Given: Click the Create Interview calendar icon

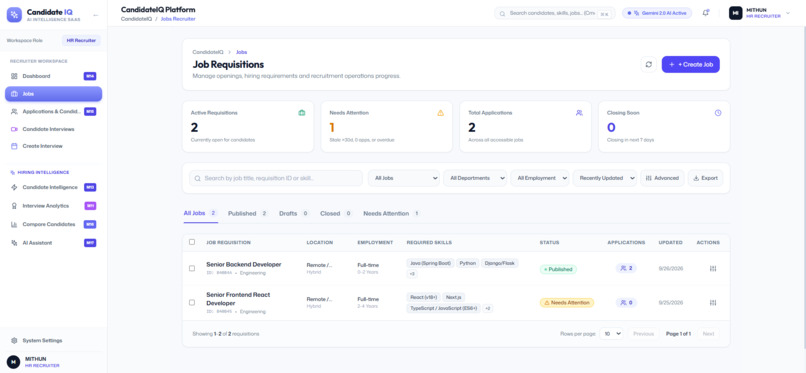Looking at the screenshot, I should (14, 146).
